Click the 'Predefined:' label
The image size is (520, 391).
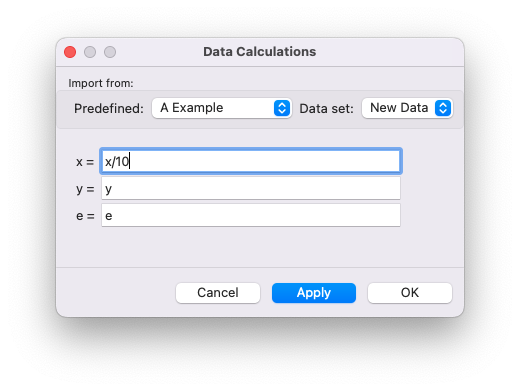(109, 109)
